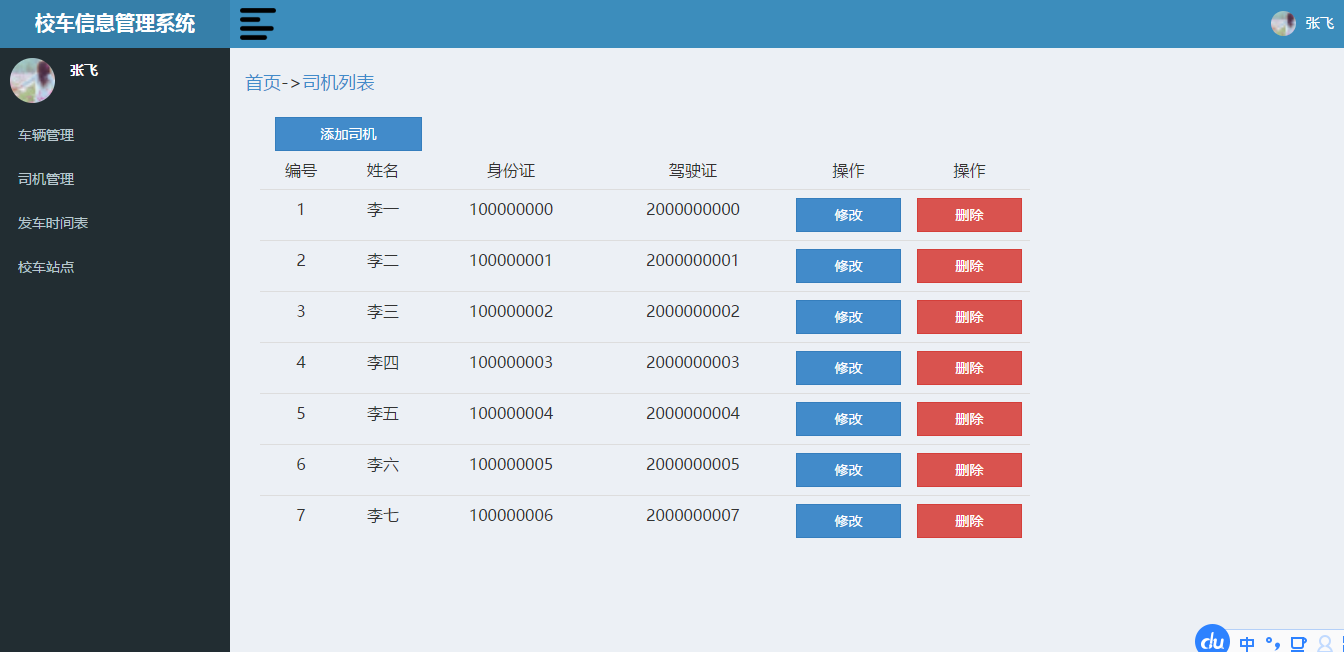Viewport: 1344px width, 652px height.
Task: Click the 校车信息管理系统 title
Action: coord(115,23)
